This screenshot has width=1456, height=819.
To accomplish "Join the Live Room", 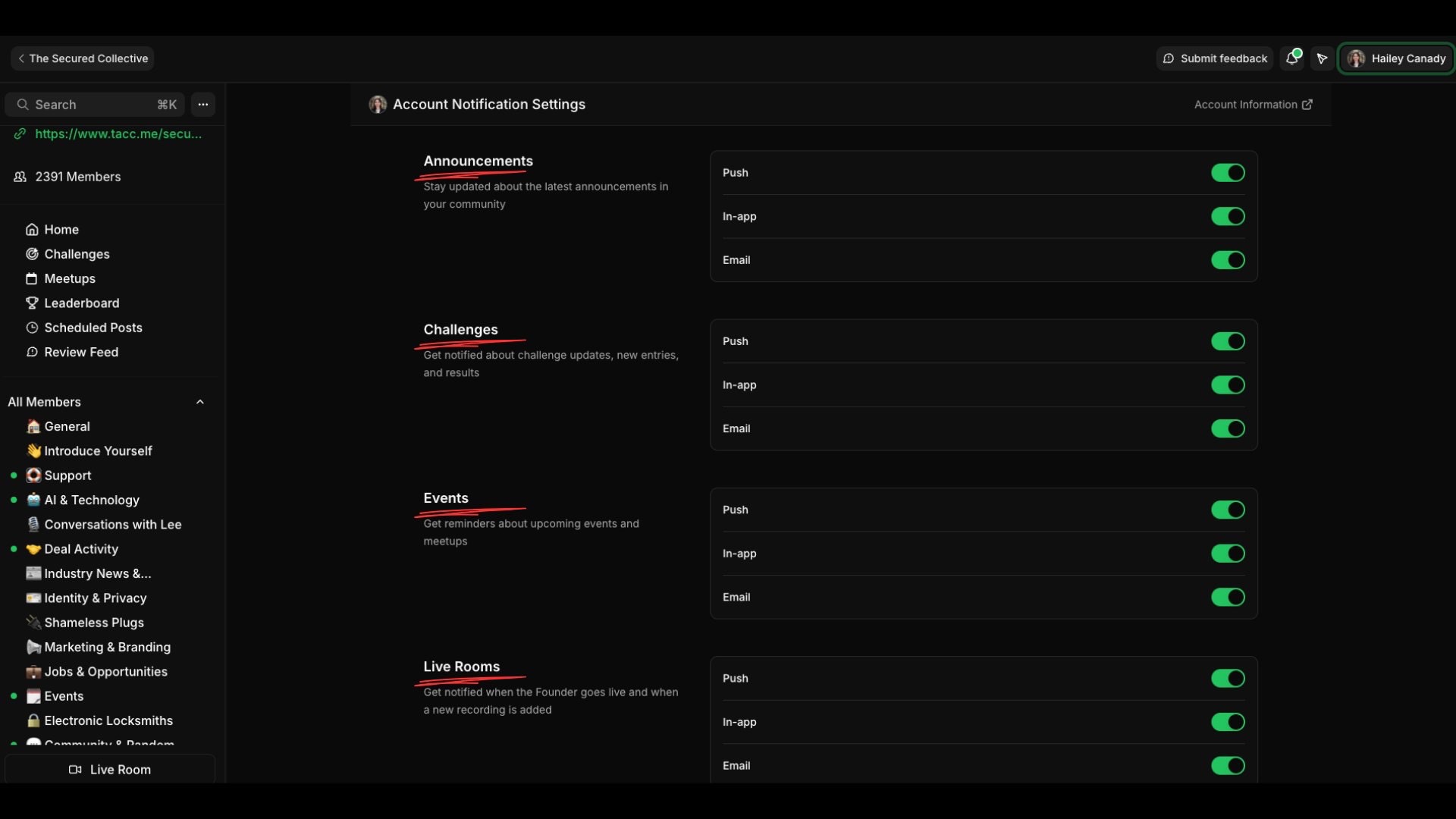I will coord(110,770).
